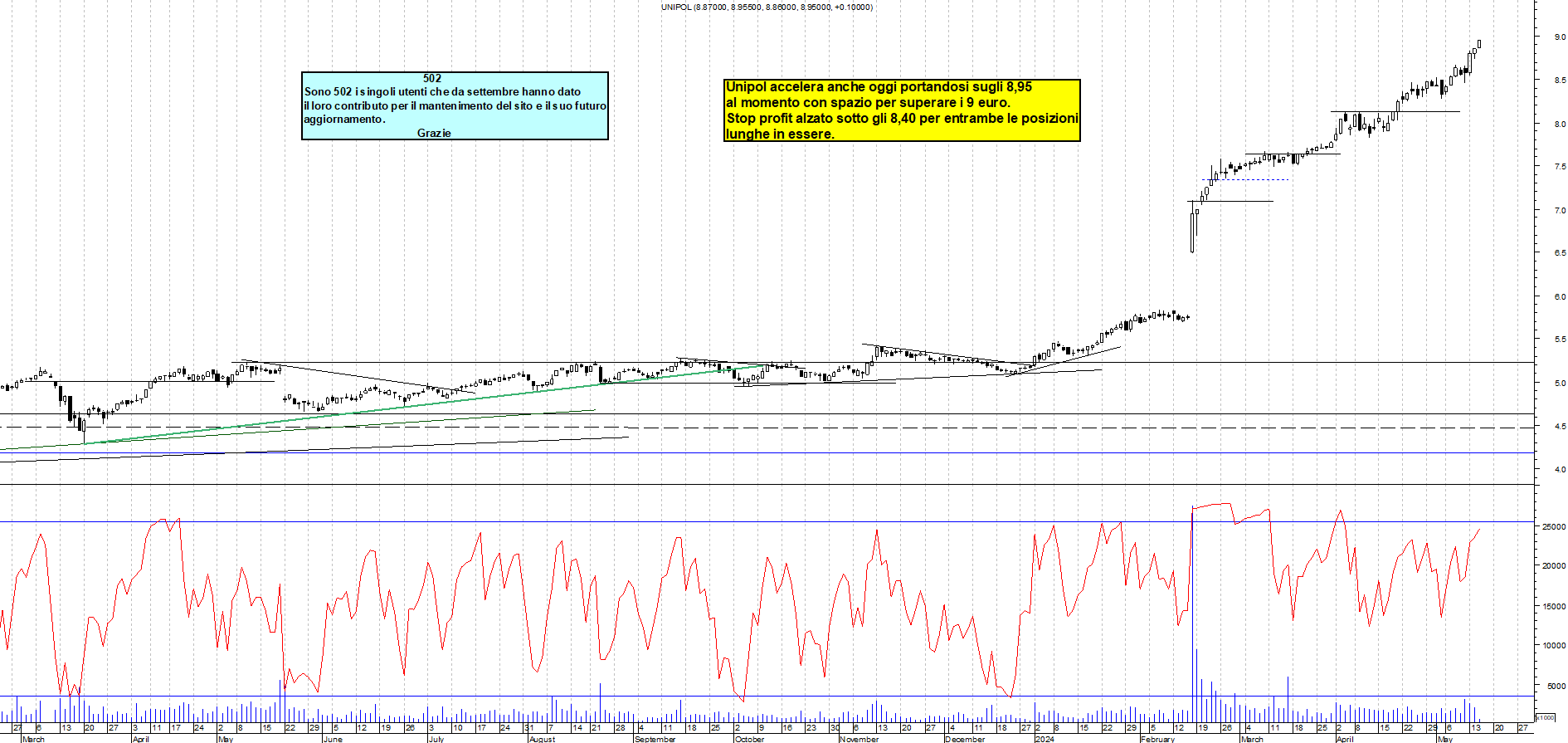Screen dimensions: 1568x743
Task: Click the line 'al momento con spazio per superare'
Action: coord(868,103)
